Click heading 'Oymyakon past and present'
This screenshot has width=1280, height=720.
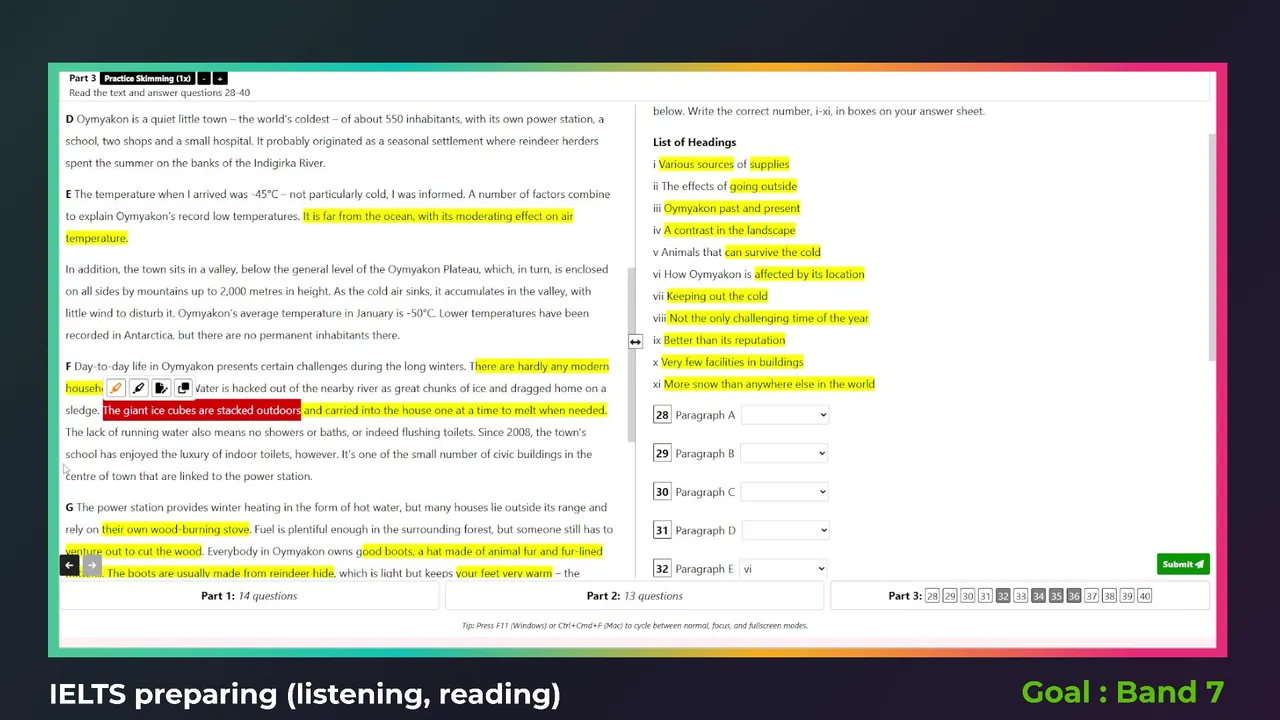click(x=727, y=208)
